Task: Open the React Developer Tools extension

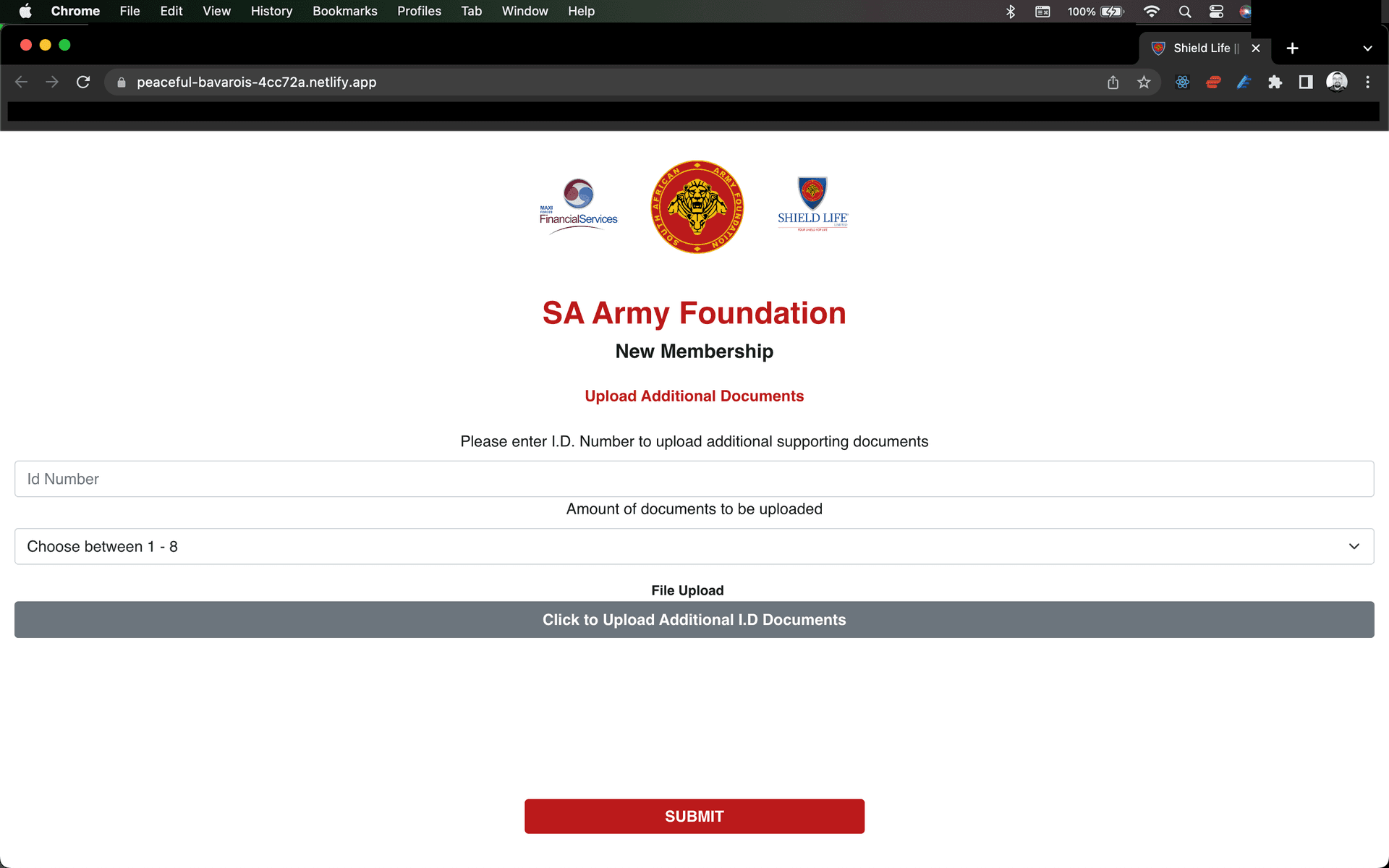Action: [1182, 82]
